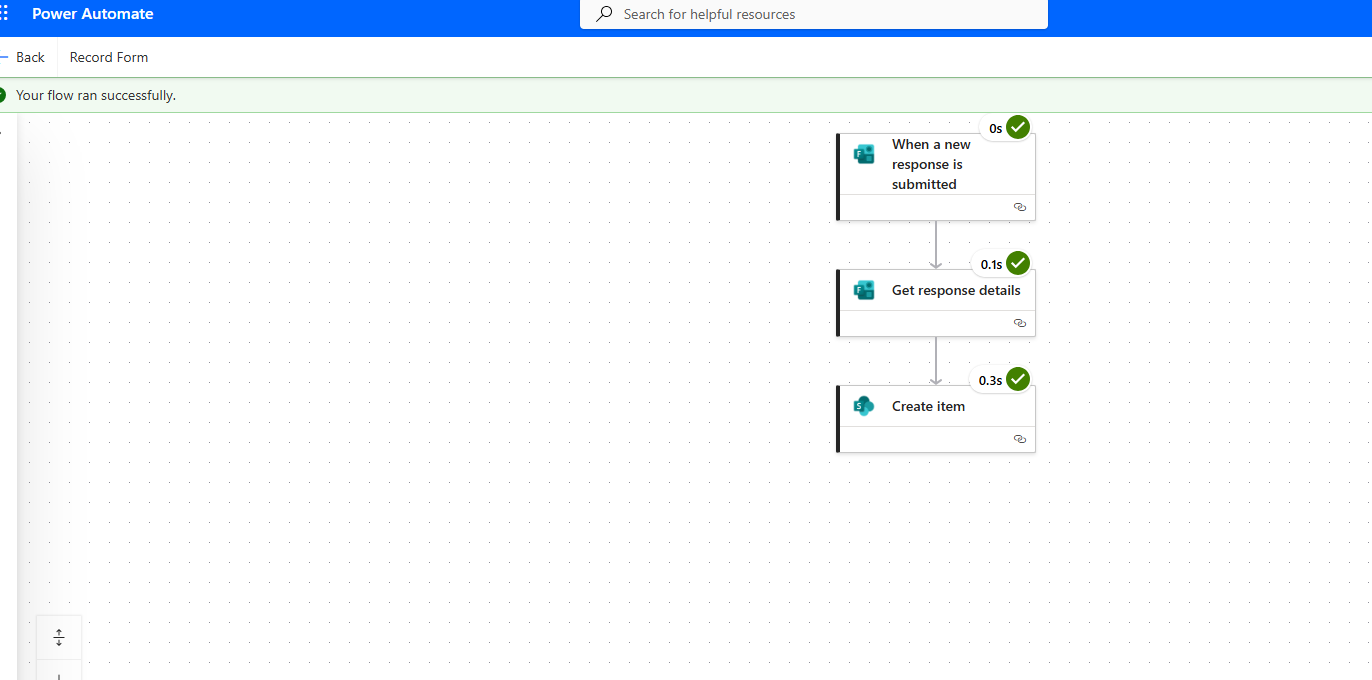Open the 'When a new response is submitted' step

point(930,164)
